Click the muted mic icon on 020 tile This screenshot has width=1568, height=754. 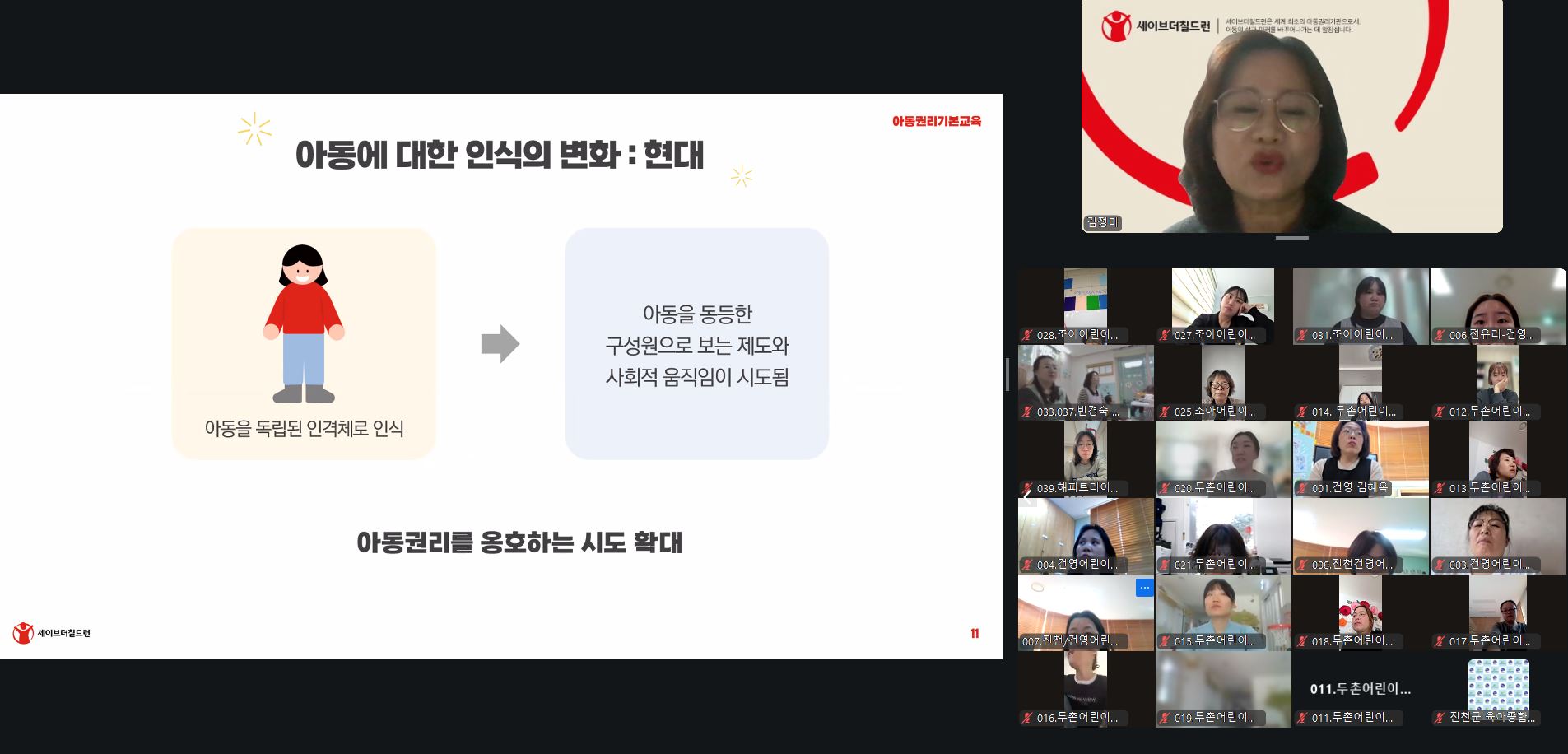tap(1165, 488)
